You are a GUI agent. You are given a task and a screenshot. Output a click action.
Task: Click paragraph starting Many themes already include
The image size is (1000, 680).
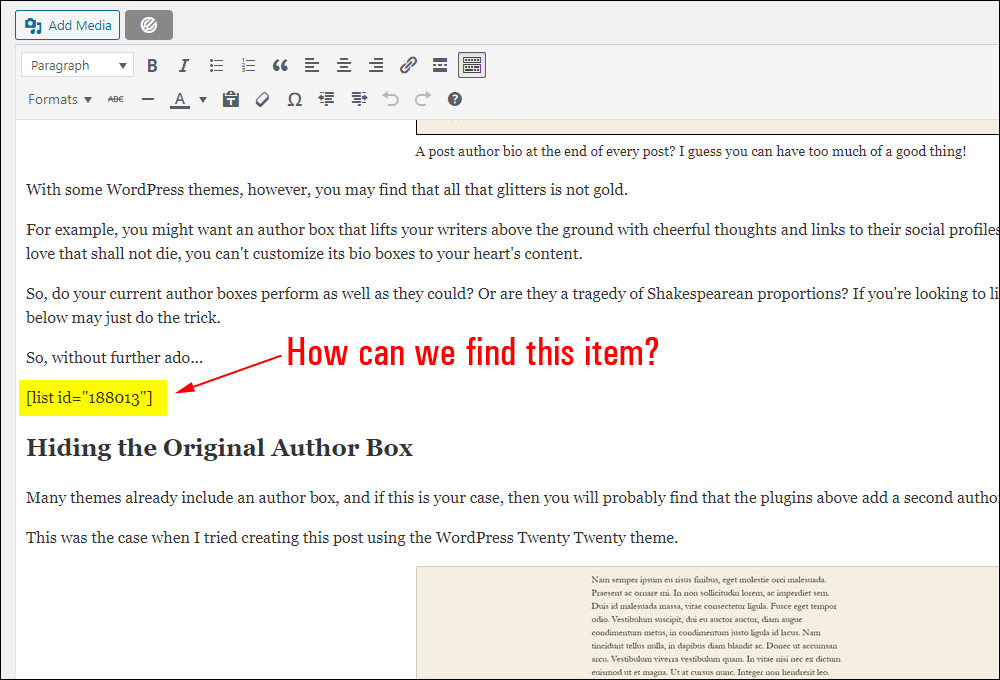512,498
